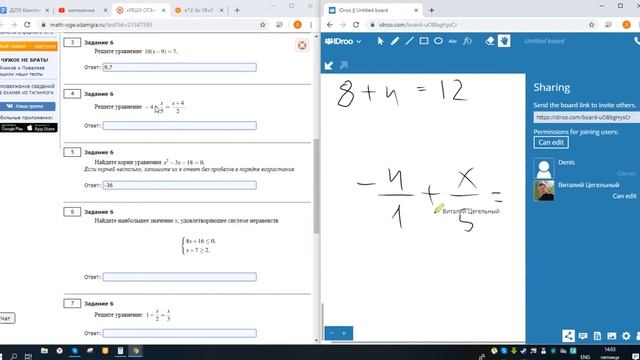Click the Redo arrow in IDroo
This screenshot has width=640, height=360.
coord(344,65)
